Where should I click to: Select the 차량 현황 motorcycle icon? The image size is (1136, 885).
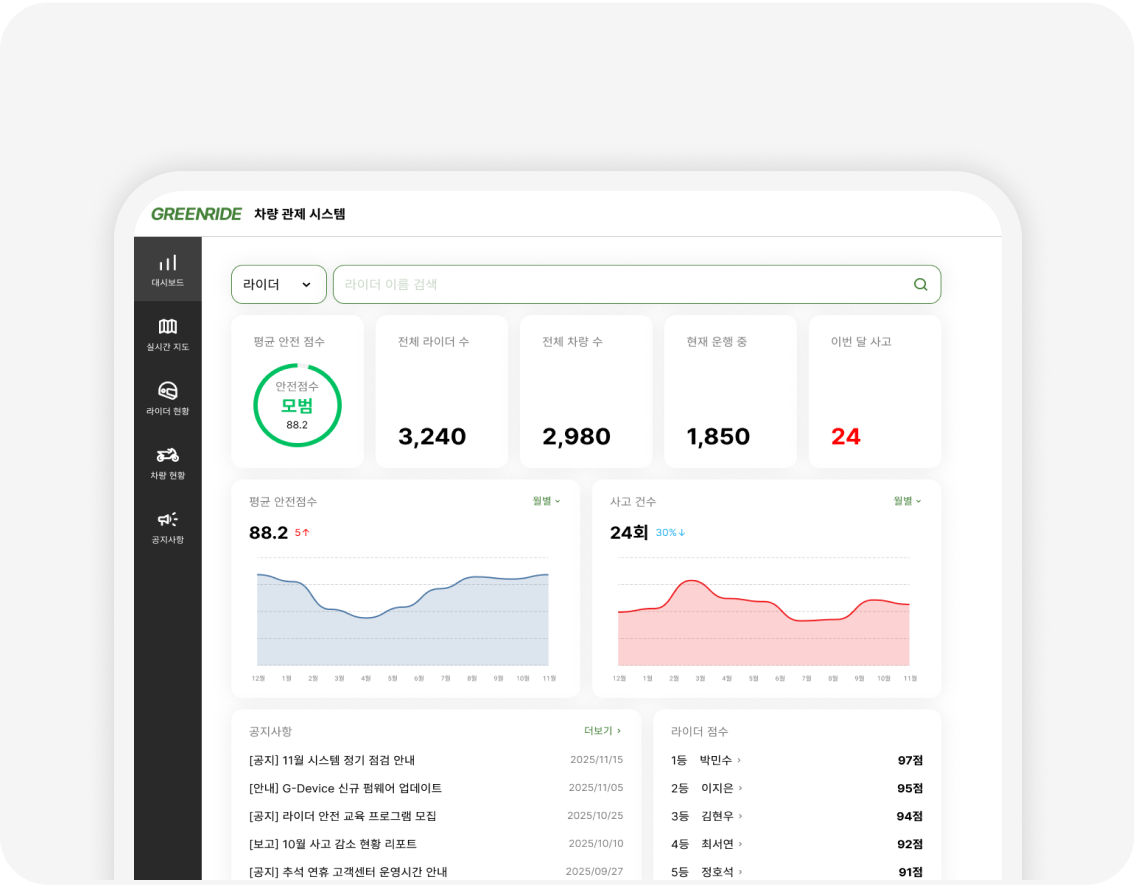pos(168,456)
